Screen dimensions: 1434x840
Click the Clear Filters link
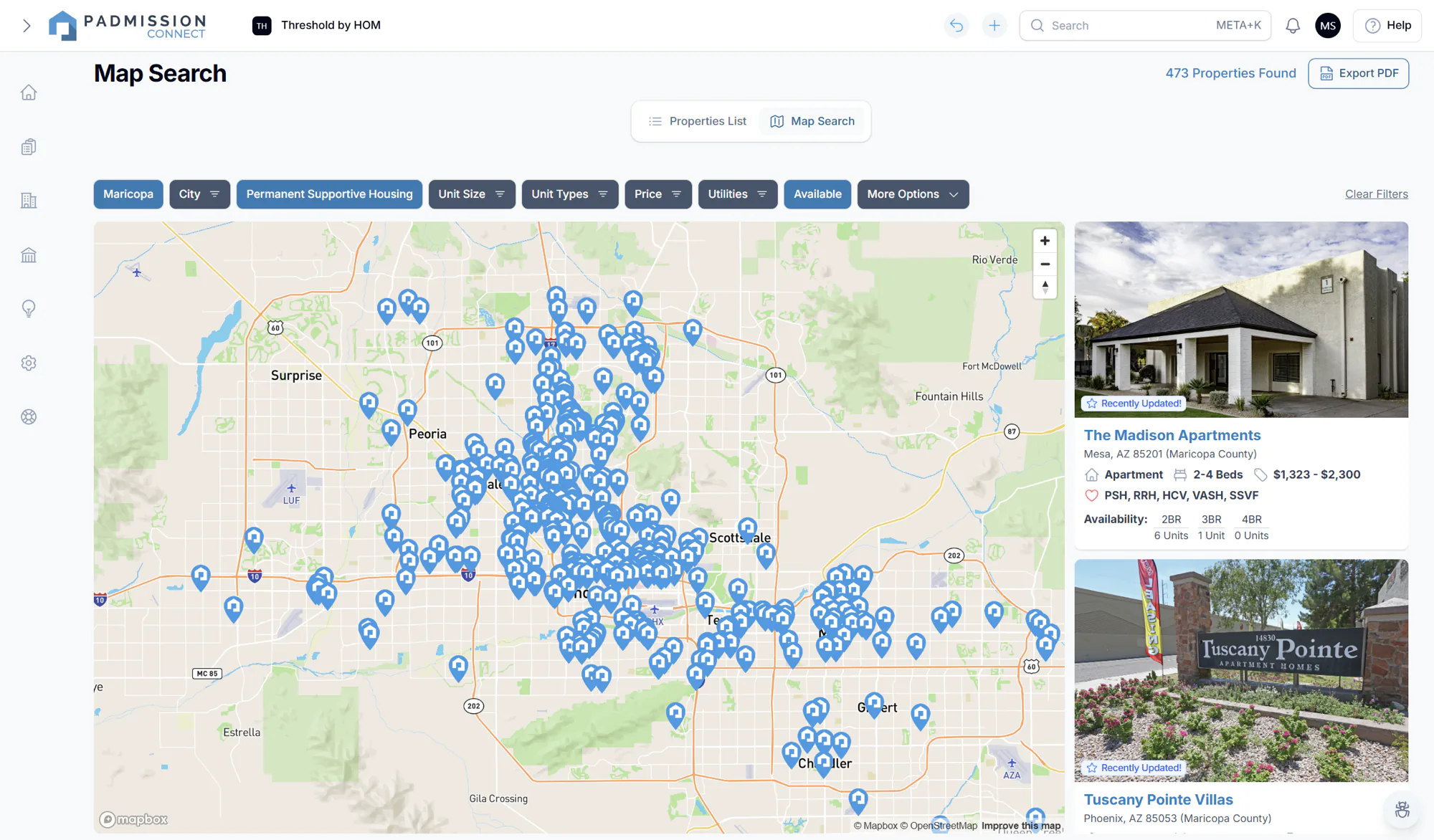coord(1376,194)
